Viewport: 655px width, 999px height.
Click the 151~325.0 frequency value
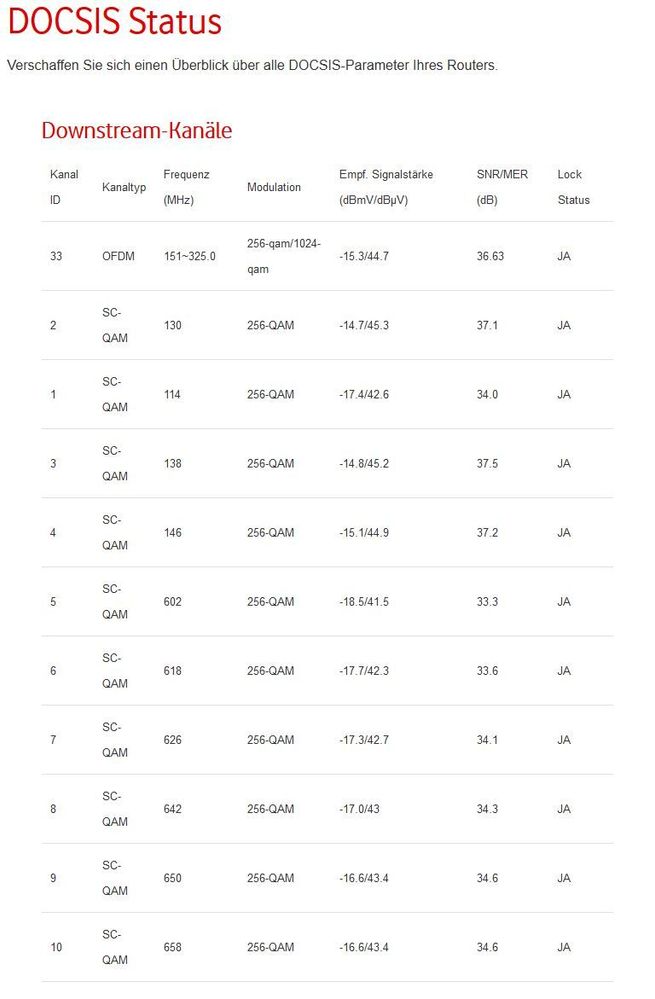[x=189, y=256]
